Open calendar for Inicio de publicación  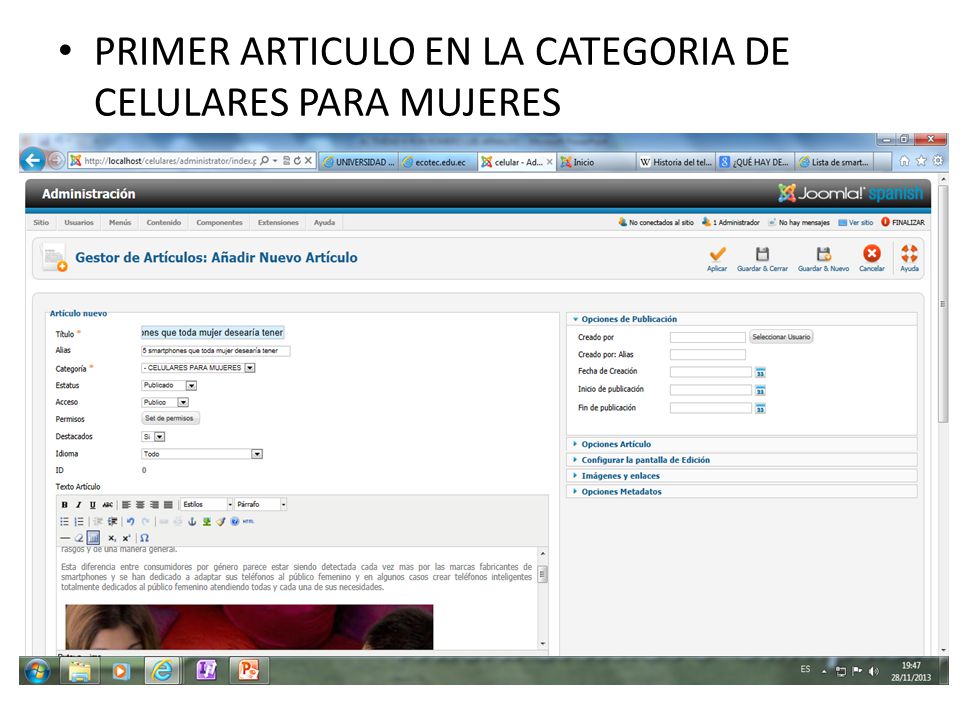tap(760, 390)
